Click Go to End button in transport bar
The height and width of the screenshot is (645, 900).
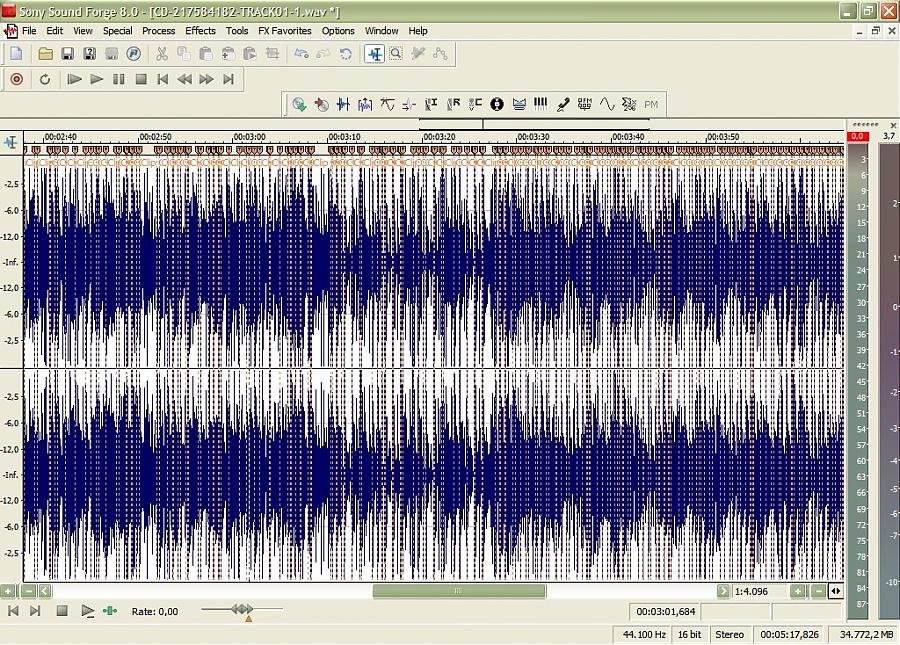point(228,79)
